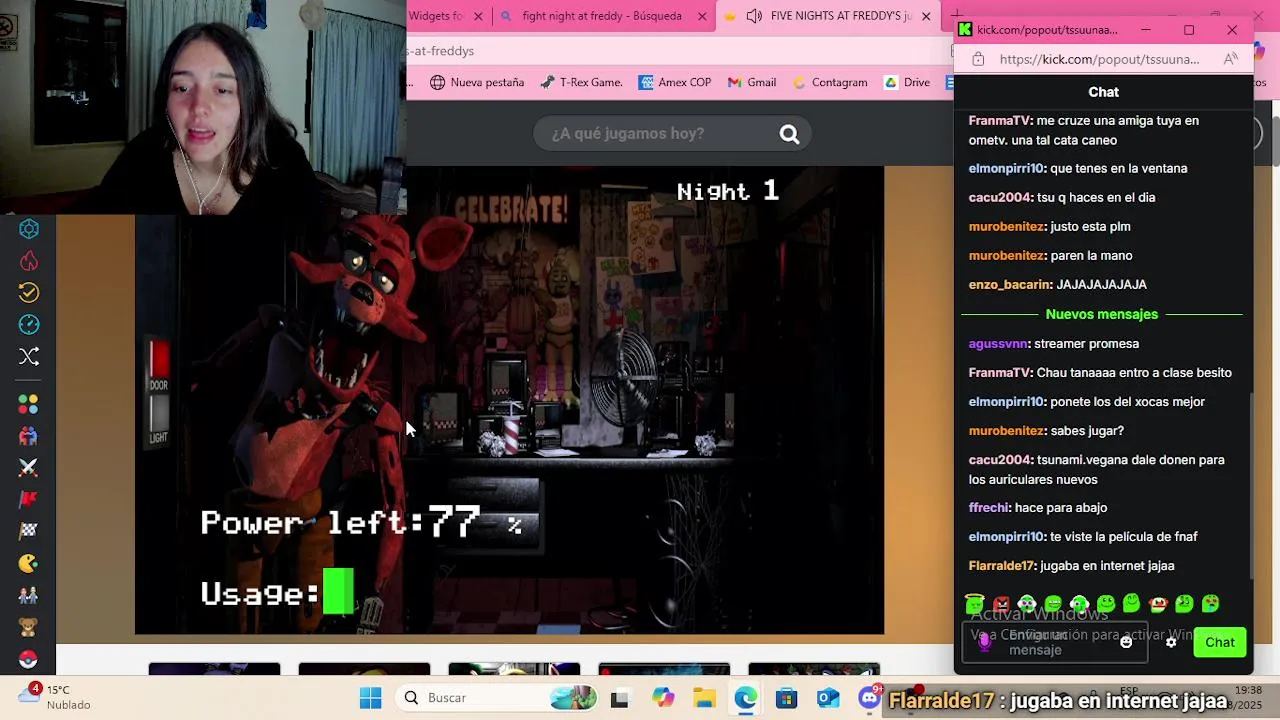
Task: Select the angel halo green emote
Action: click(975, 604)
